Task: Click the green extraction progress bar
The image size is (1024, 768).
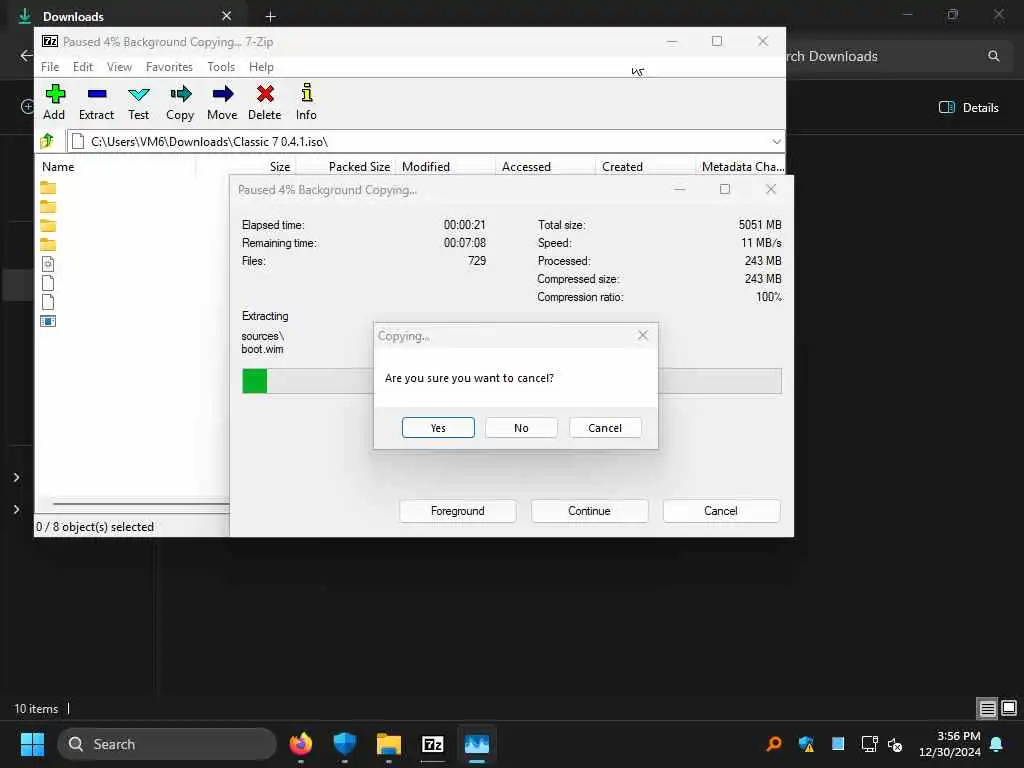Action: coord(255,381)
